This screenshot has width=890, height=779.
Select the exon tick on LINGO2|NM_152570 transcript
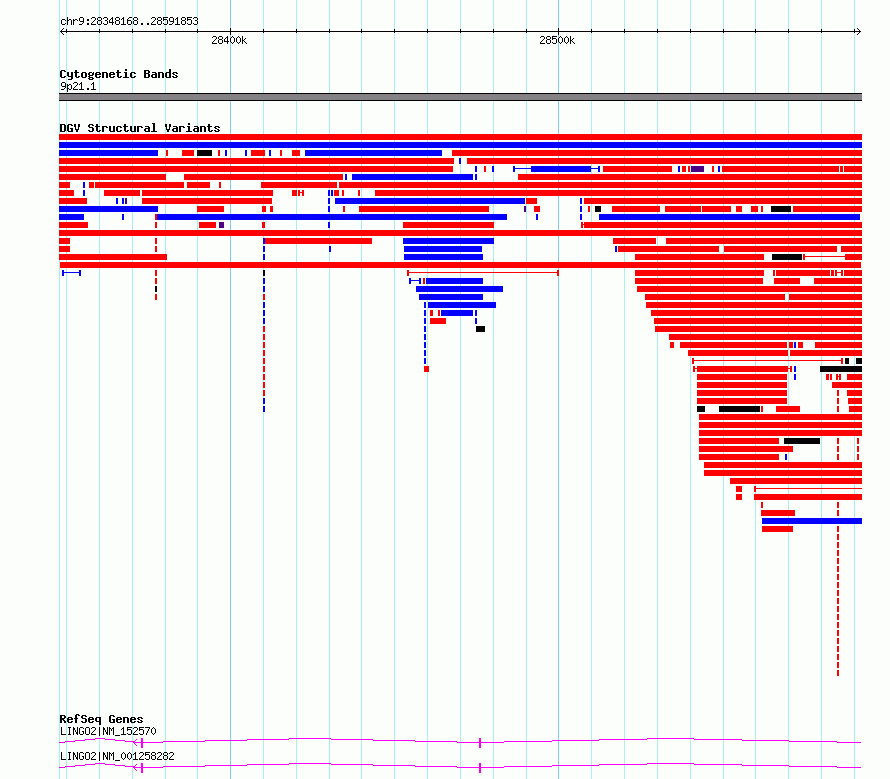coord(480,743)
